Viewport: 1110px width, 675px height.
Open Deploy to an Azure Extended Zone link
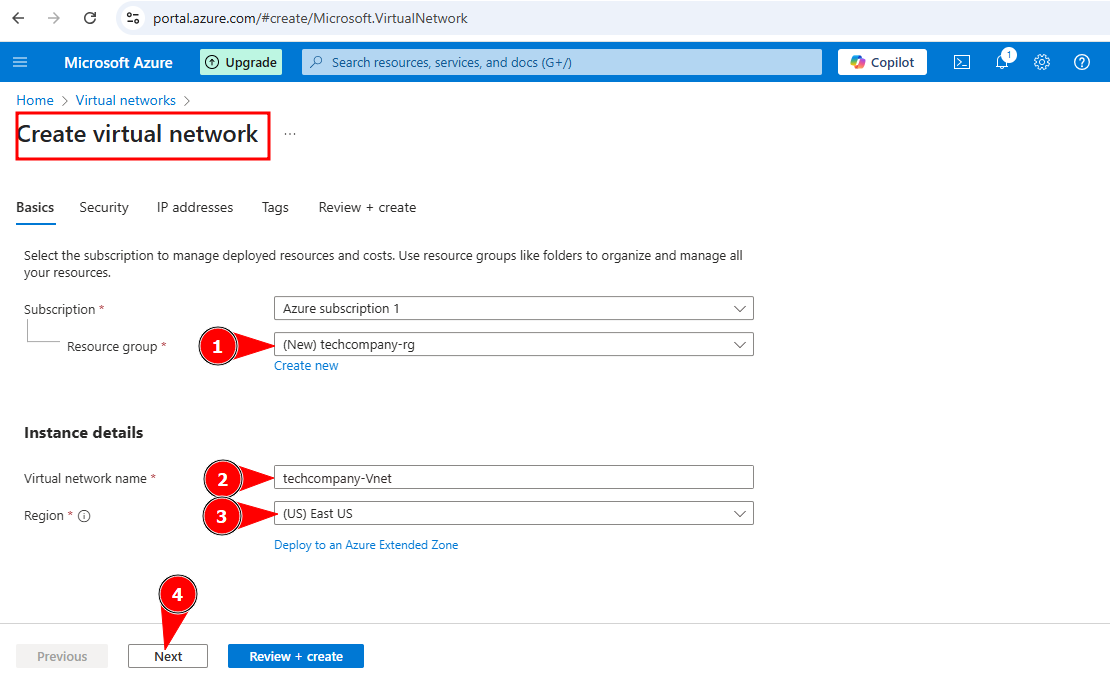tap(366, 545)
